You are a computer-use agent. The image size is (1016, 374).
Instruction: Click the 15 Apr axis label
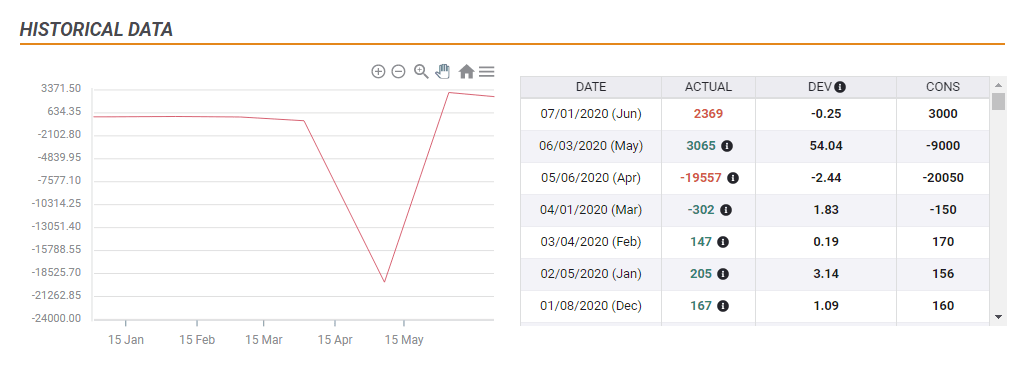point(334,340)
